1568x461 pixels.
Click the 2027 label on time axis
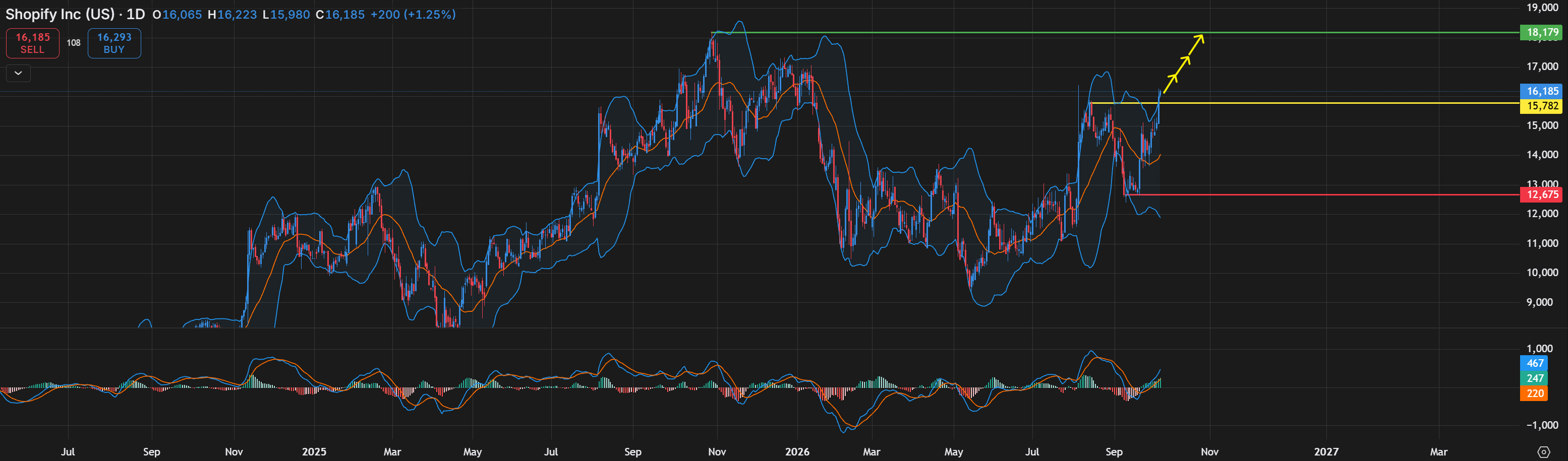[1326, 452]
